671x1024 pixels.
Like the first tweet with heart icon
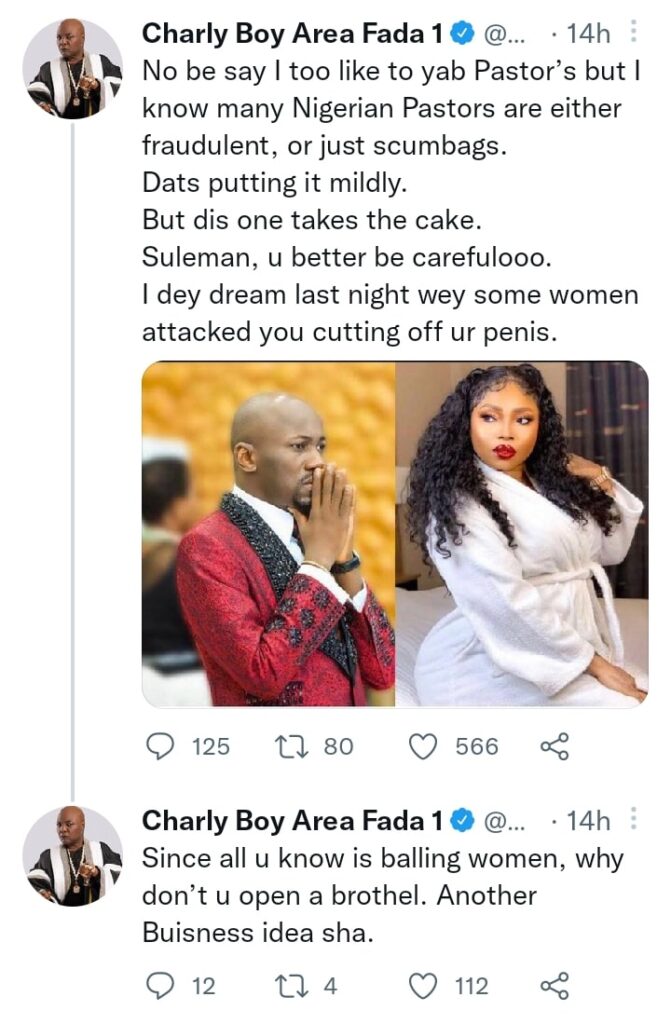(x=424, y=746)
